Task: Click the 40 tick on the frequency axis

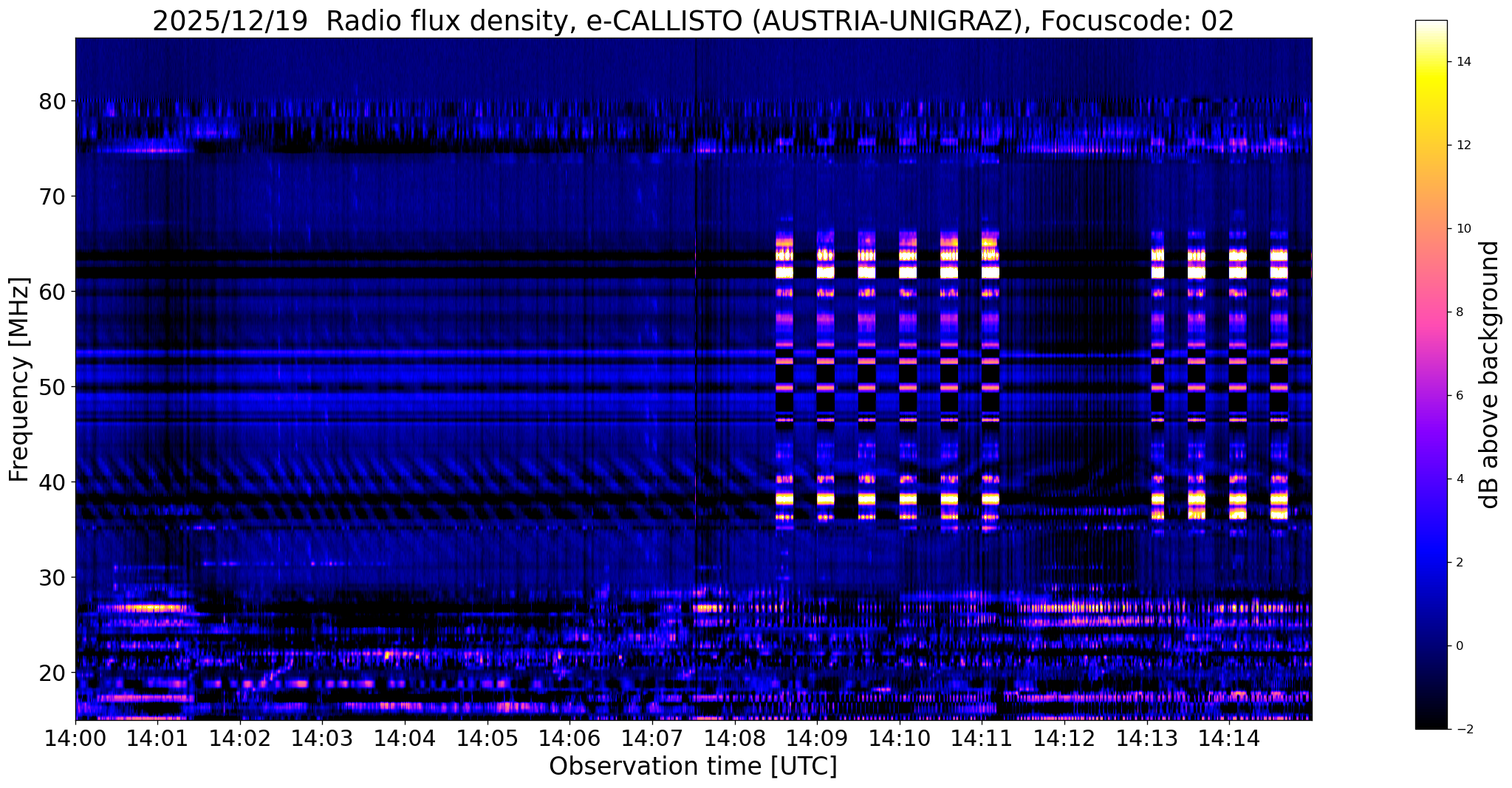Action: coord(52,482)
